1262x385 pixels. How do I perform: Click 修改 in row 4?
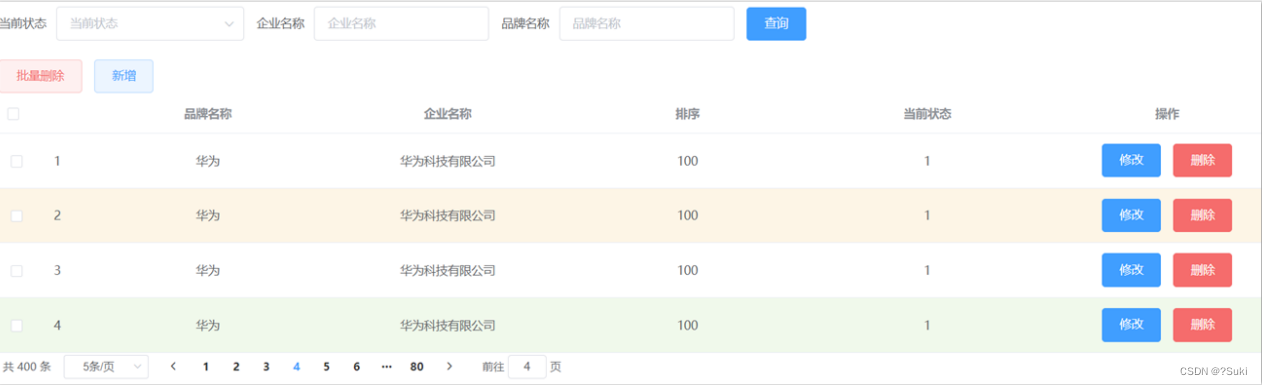pos(1131,325)
